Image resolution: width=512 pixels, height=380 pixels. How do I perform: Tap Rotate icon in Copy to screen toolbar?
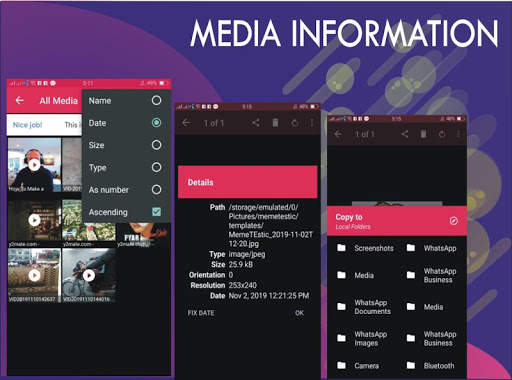click(x=442, y=134)
